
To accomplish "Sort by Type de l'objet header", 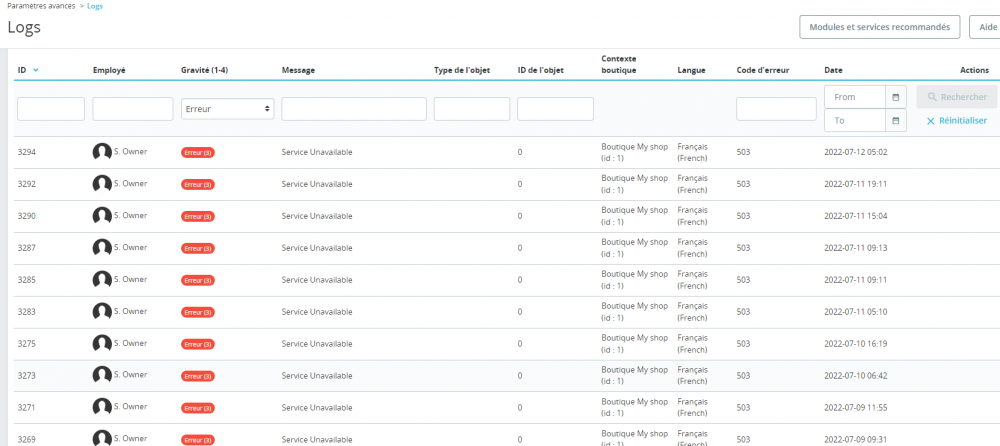I will [462, 70].
